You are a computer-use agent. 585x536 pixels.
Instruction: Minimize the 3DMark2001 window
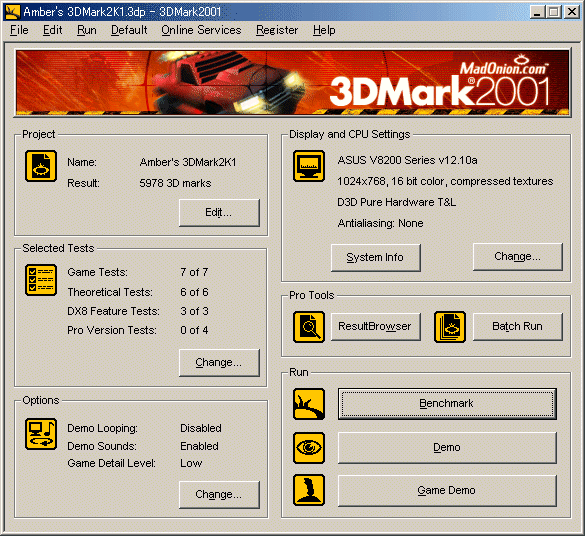point(537,12)
